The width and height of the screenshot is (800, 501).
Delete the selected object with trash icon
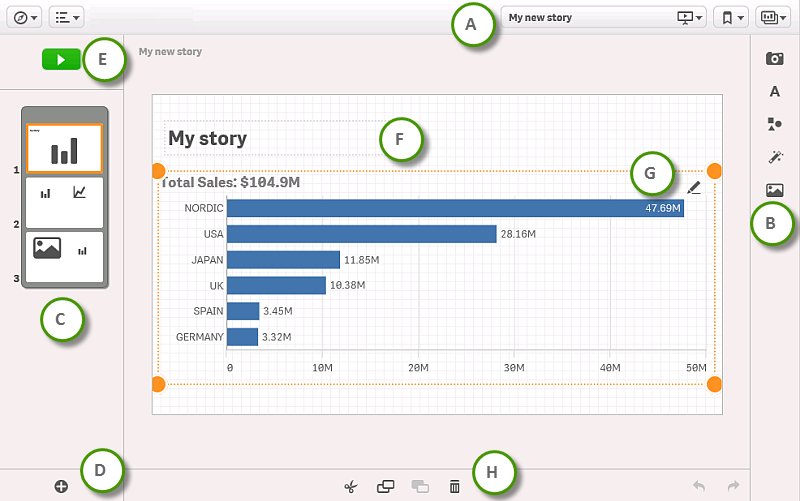455,486
